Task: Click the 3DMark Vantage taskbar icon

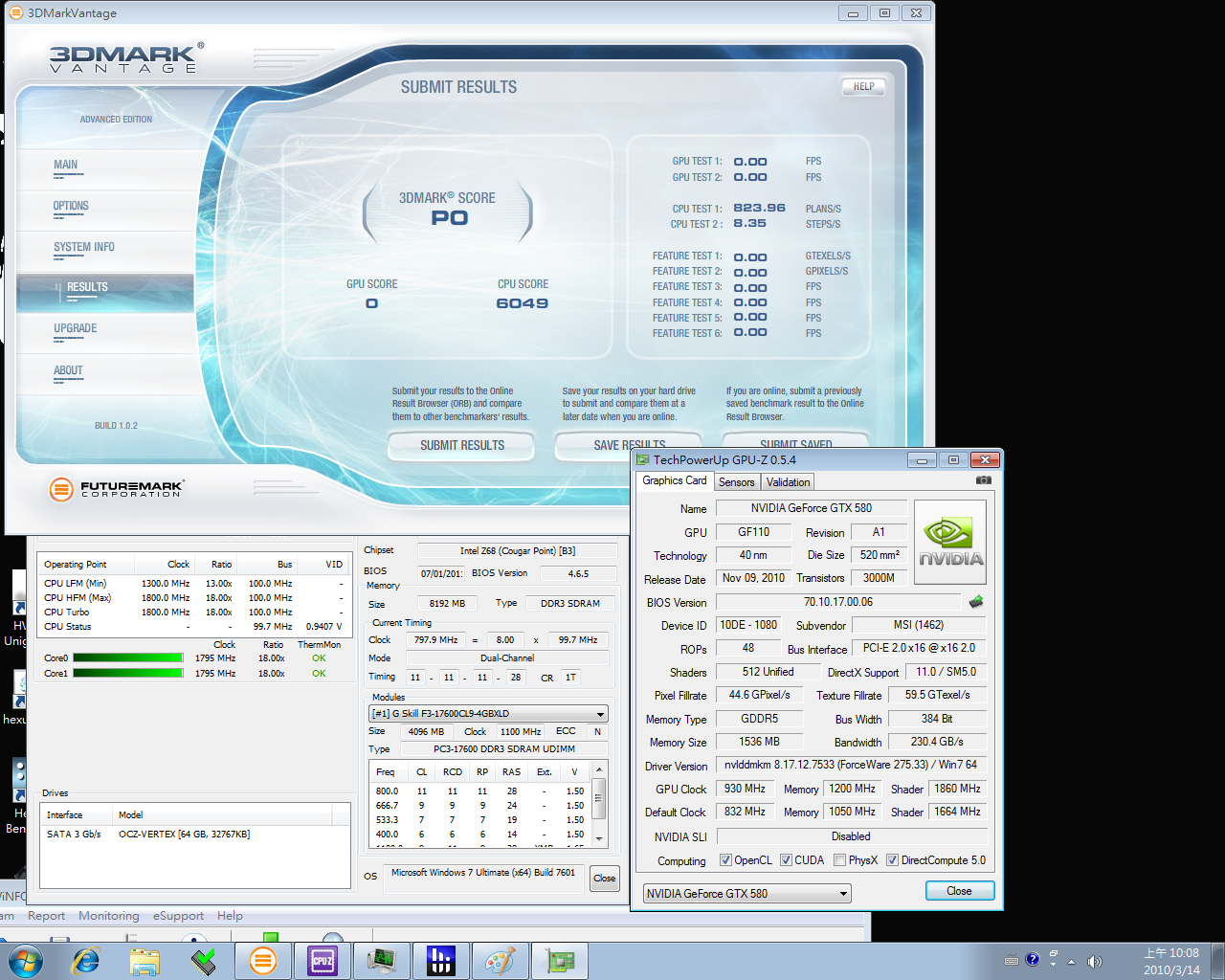Action: [x=262, y=961]
